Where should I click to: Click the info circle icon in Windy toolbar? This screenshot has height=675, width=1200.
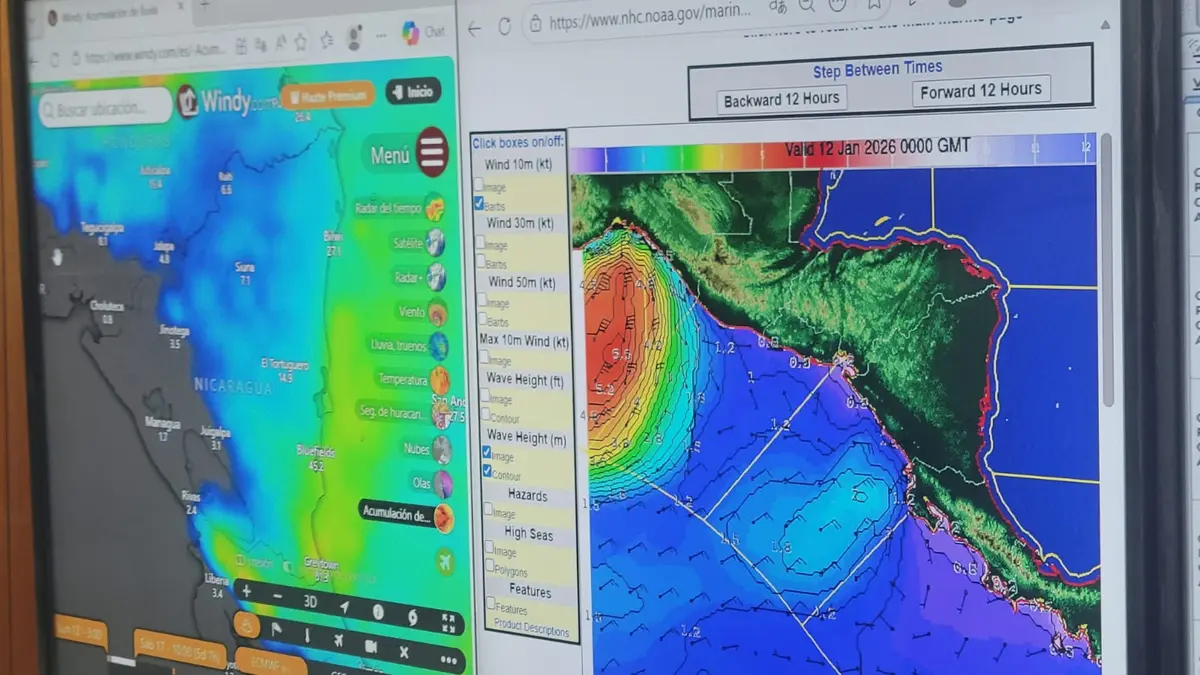tap(378, 612)
